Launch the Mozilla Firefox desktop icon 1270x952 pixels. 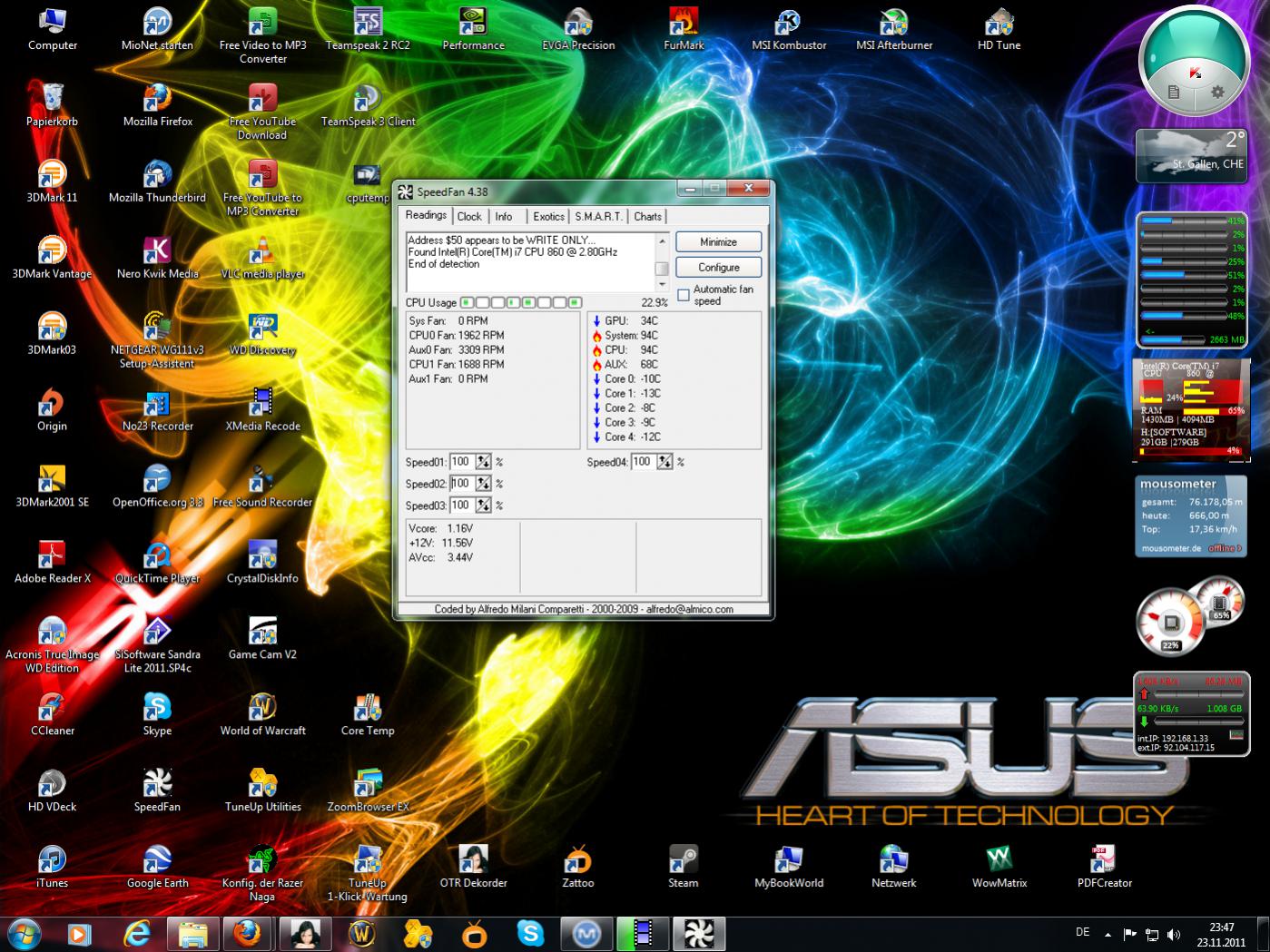click(x=157, y=103)
